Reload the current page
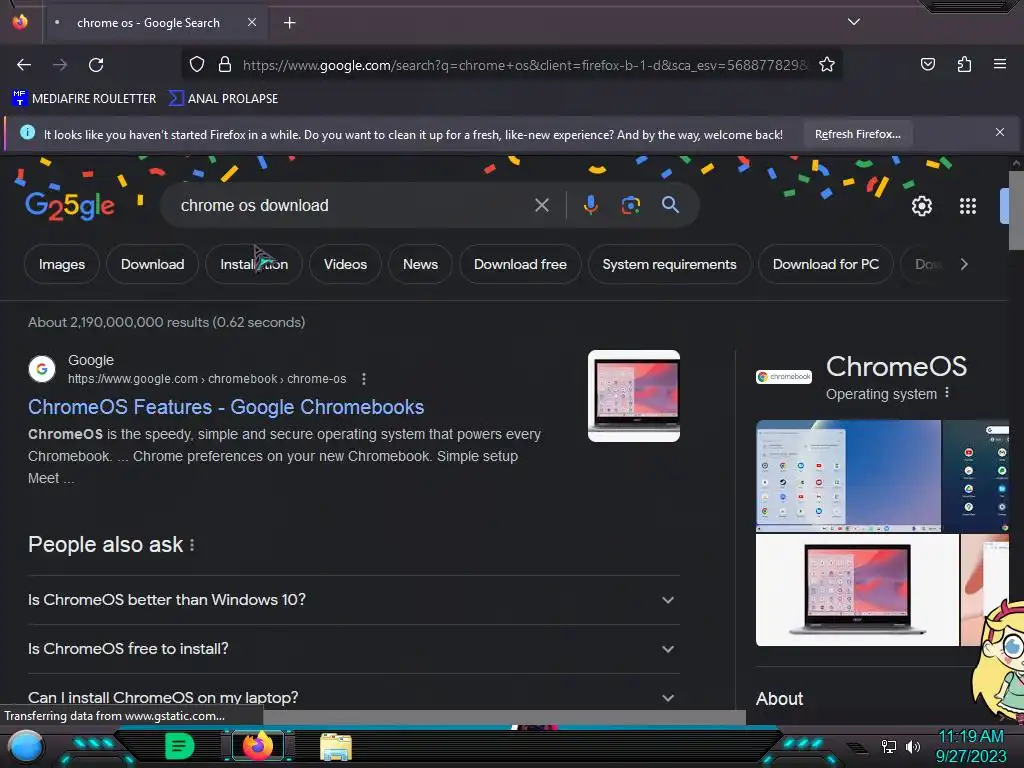The width and height of the screenshot is (1024, 768). tap(96, 65)
